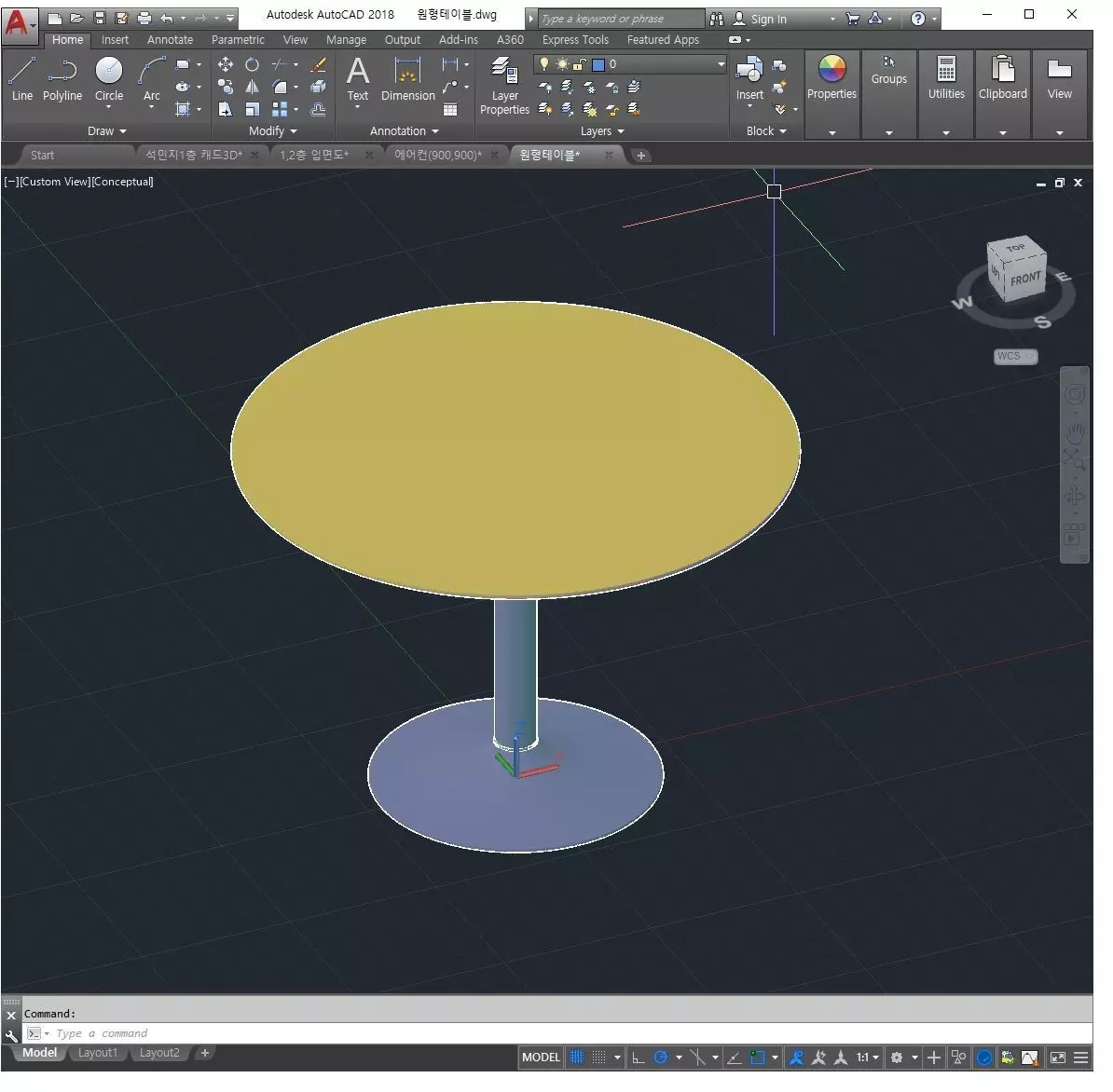Click the Explode tool icon
The image size is (1113, 1092).
[319, 87]
